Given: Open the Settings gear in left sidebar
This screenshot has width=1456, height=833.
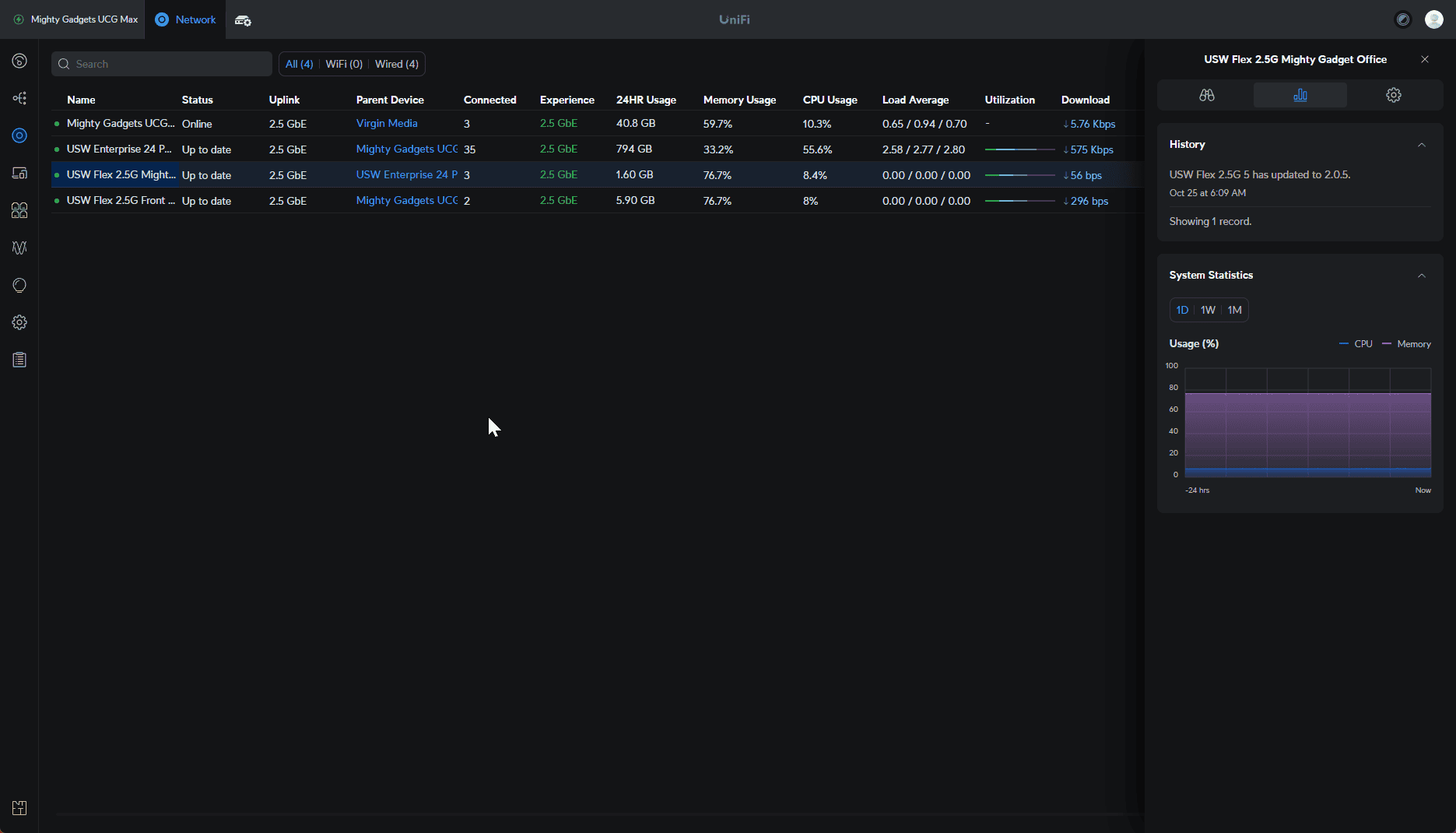Looking at the screenshot, I should (x=19, y=322).
